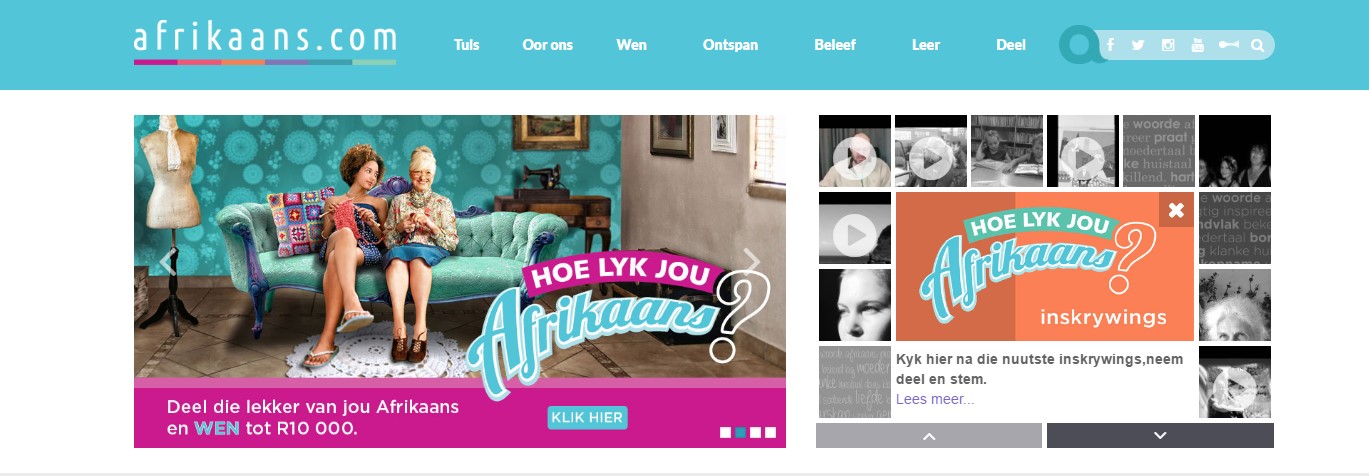Open the Facebook icon in the header
The width and height of the screenshot is (1369, 476).
pyautogui.click(x=1112, y=45)
